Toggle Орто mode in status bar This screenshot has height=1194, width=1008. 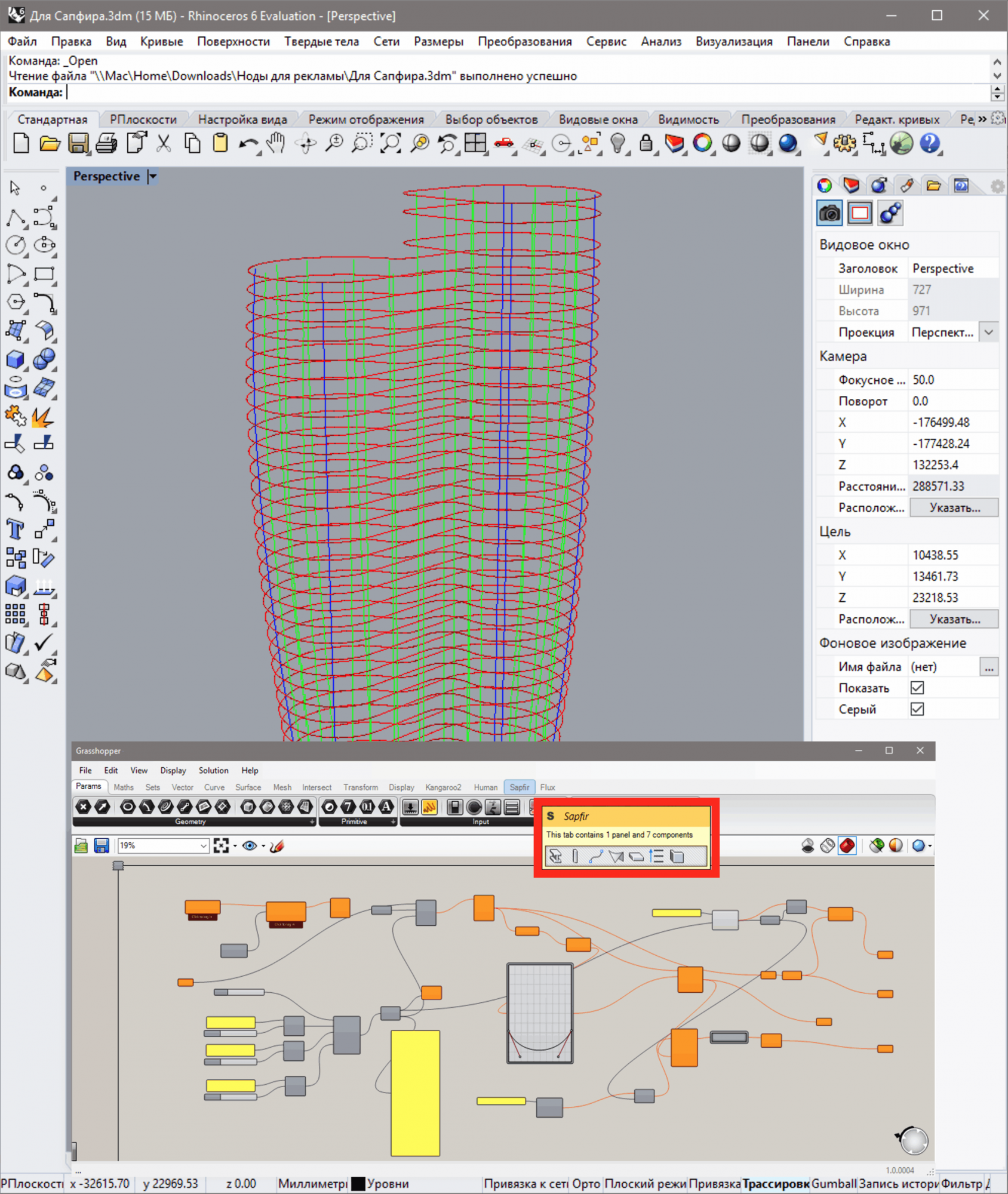585,1183
